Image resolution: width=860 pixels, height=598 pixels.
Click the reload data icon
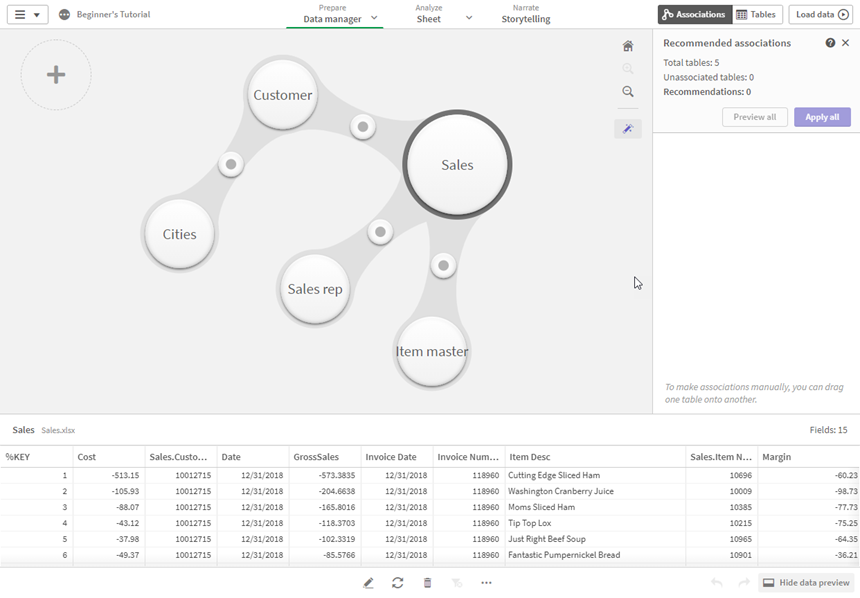[x=398, y=582]
